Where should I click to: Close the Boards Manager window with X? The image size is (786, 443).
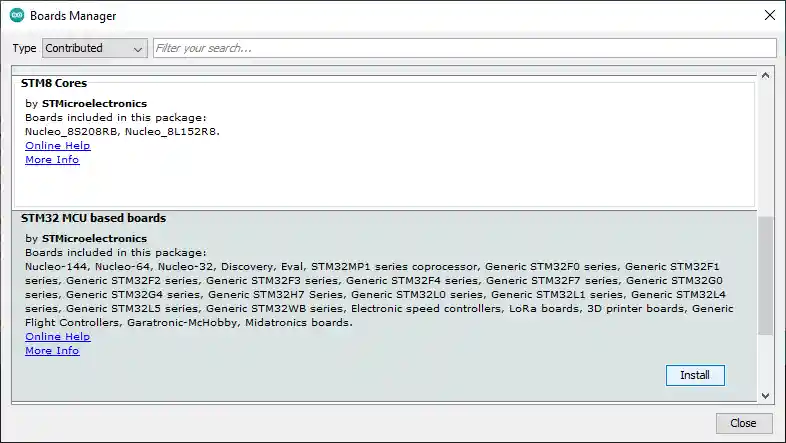(x=770, y=16)
